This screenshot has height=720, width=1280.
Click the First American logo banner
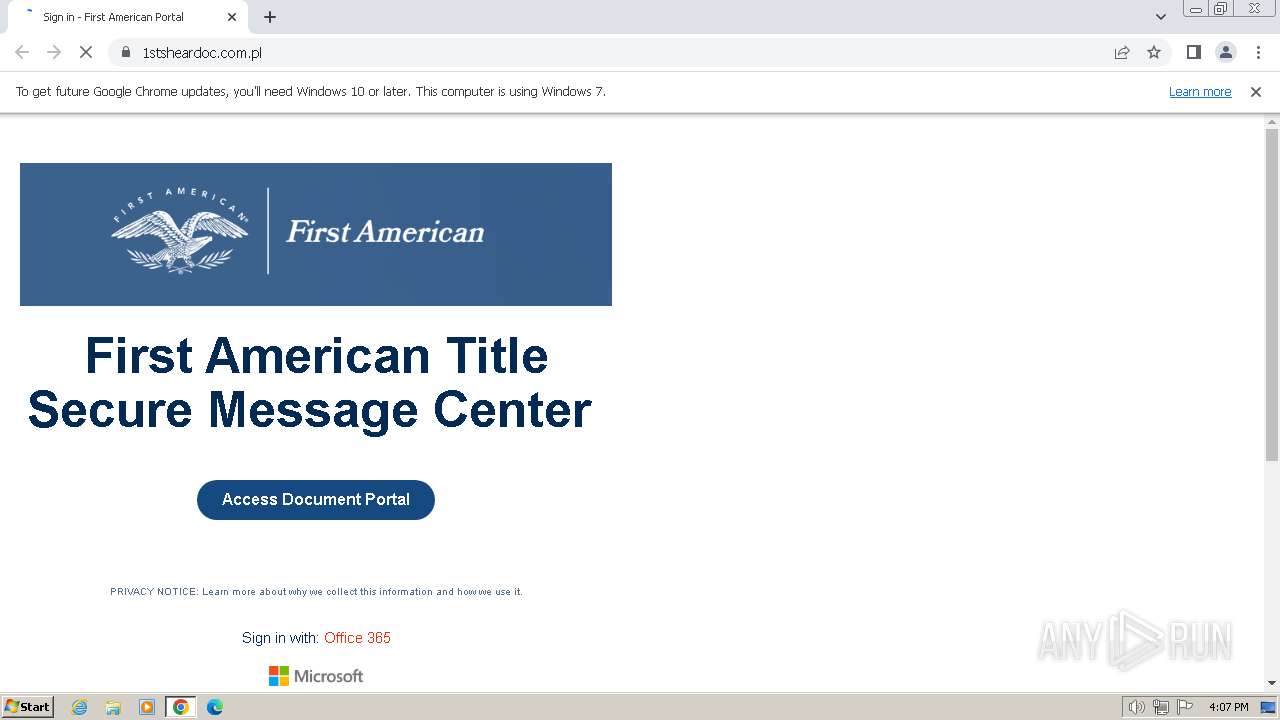[x=316, y=234]
